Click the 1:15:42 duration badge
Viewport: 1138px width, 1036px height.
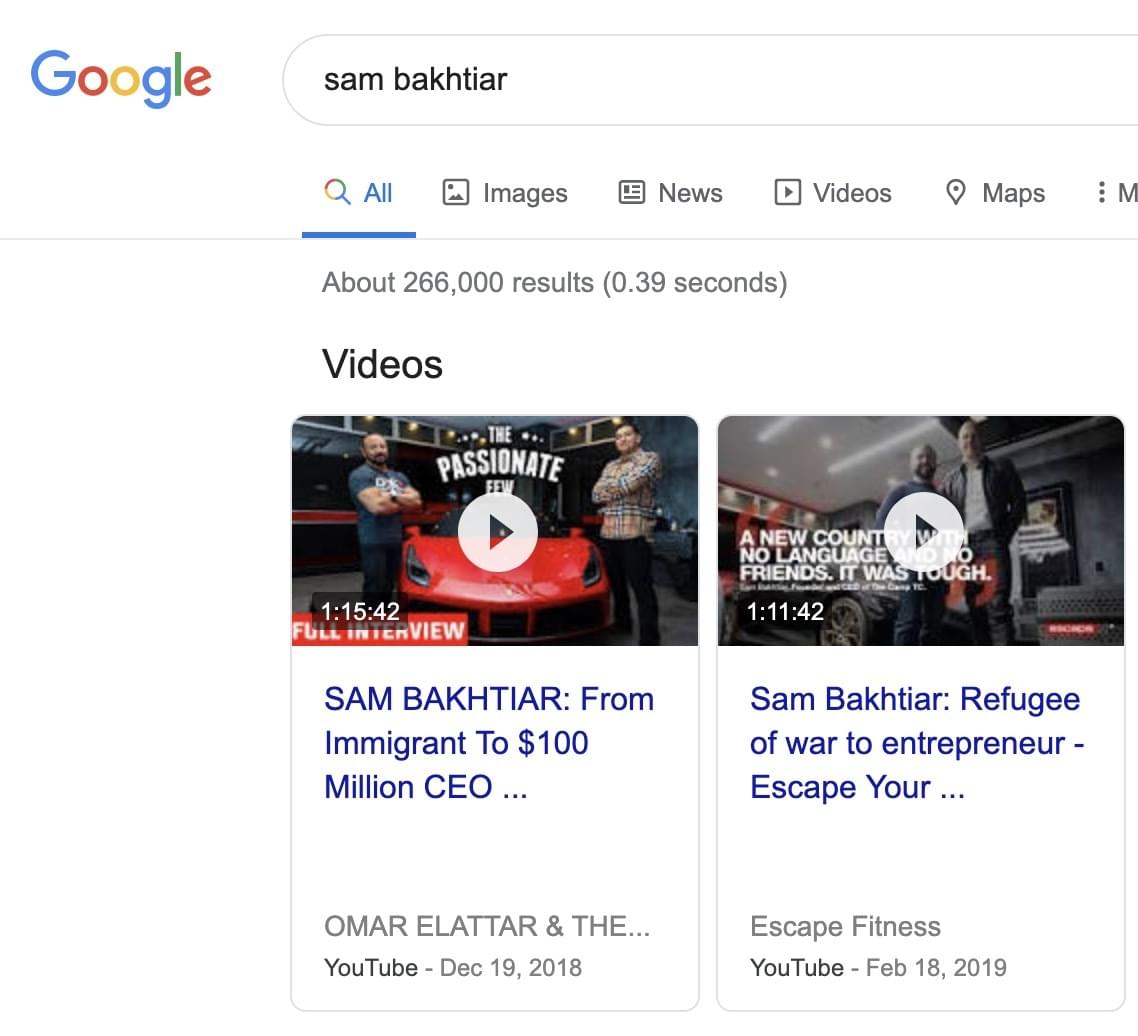pyautogui.click(x=360, y=611)
